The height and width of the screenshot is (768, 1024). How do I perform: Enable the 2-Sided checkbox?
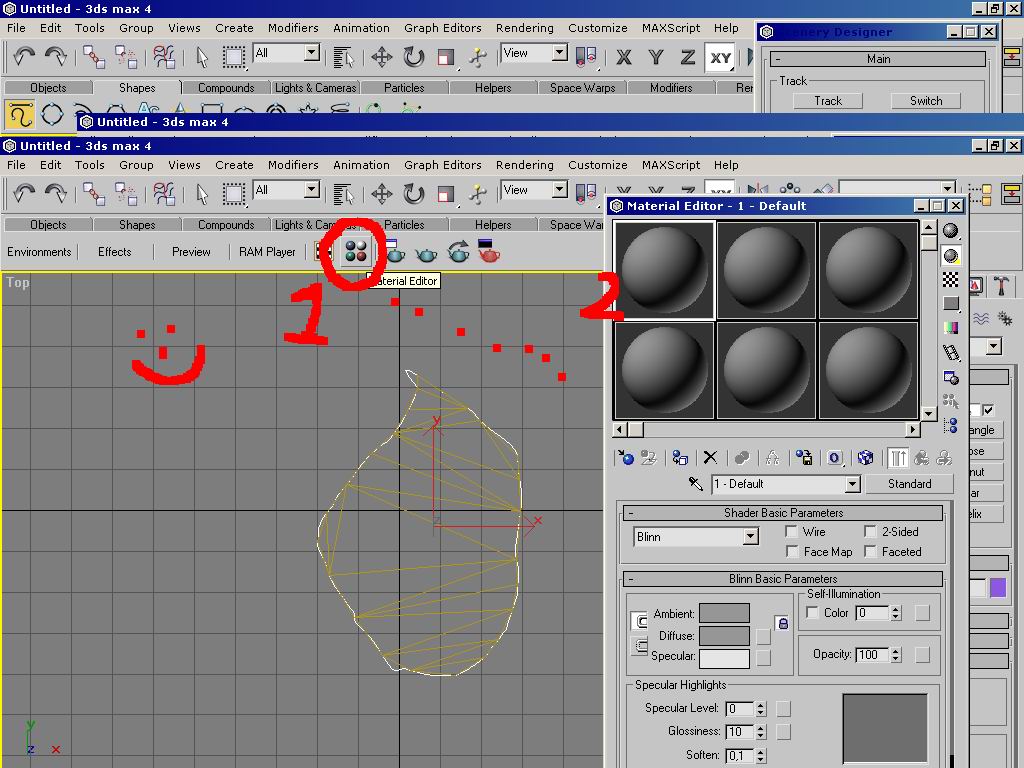pyautogui.click(x=870, y=532)
